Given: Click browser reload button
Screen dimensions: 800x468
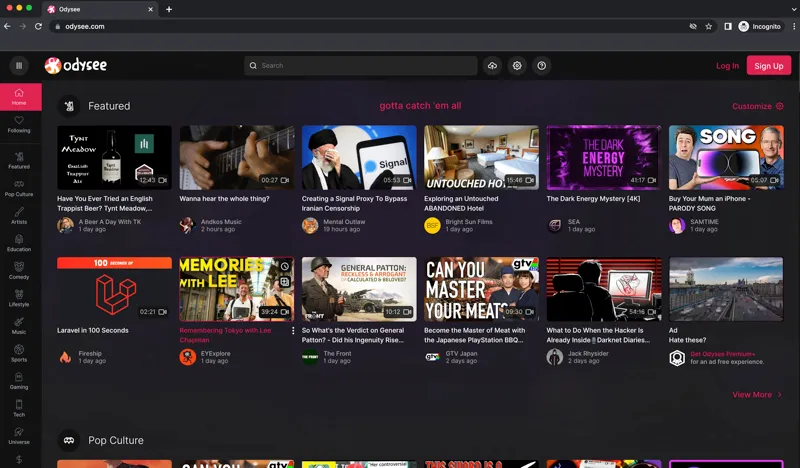Looking at the screenshot, I should point(38,26).
